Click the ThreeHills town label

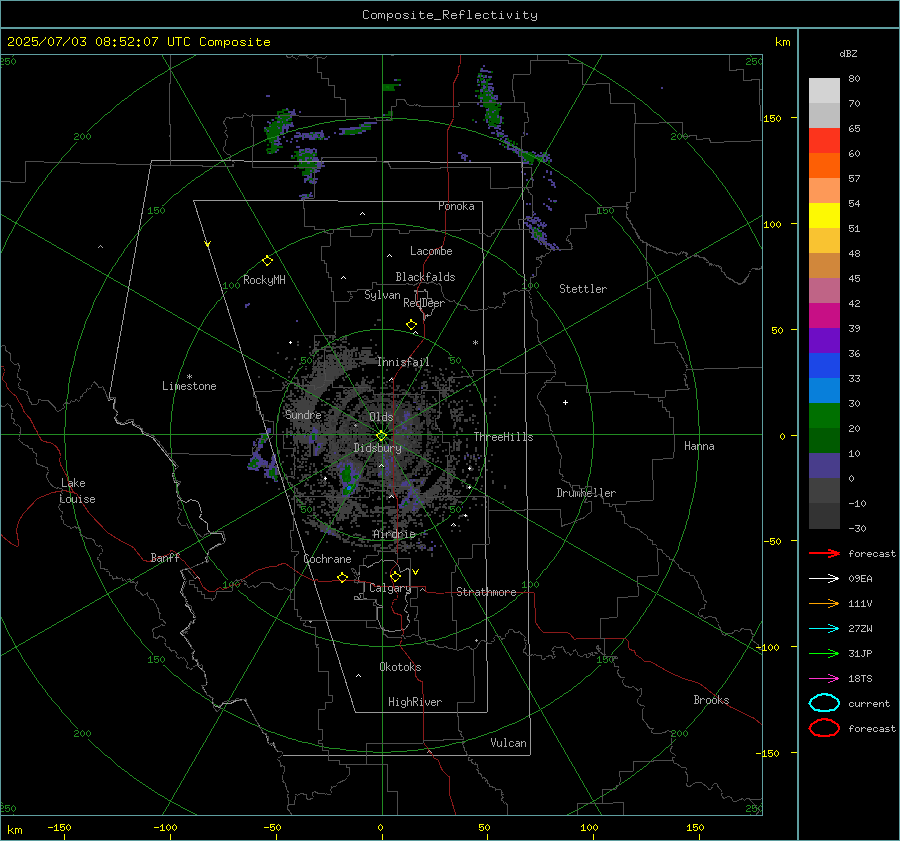503,437
